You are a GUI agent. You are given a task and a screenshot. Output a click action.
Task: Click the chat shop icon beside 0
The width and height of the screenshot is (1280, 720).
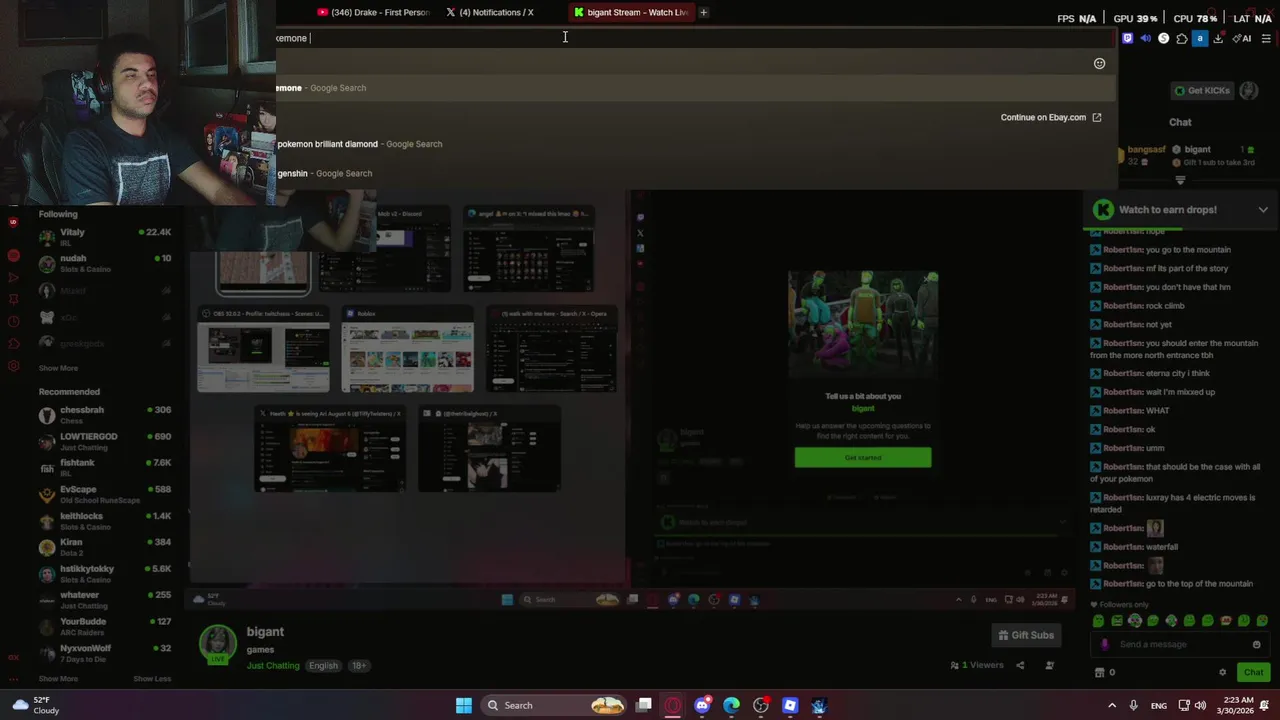click(1100, 672)
